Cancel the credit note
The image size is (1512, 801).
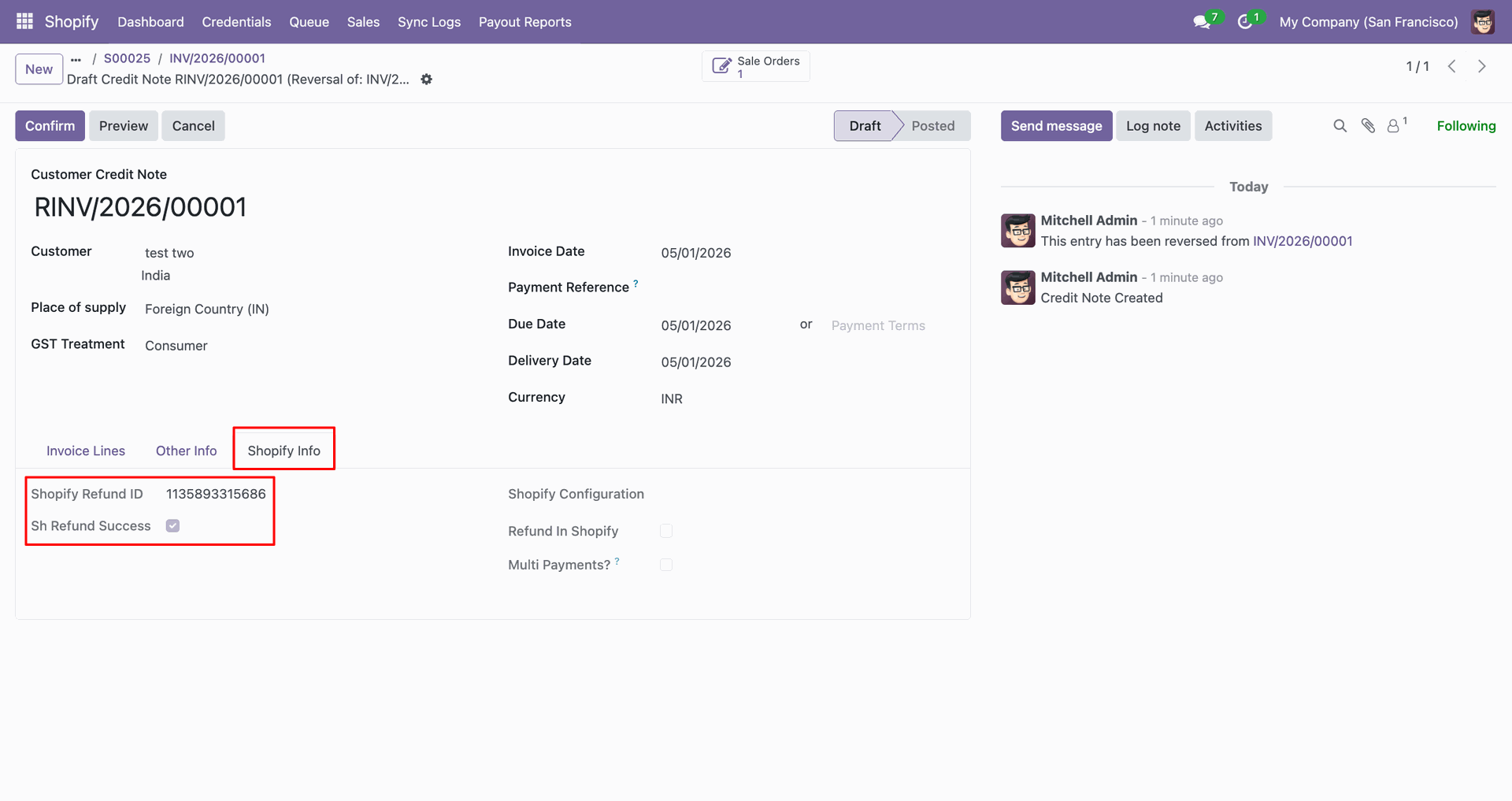tap(193, 126)
